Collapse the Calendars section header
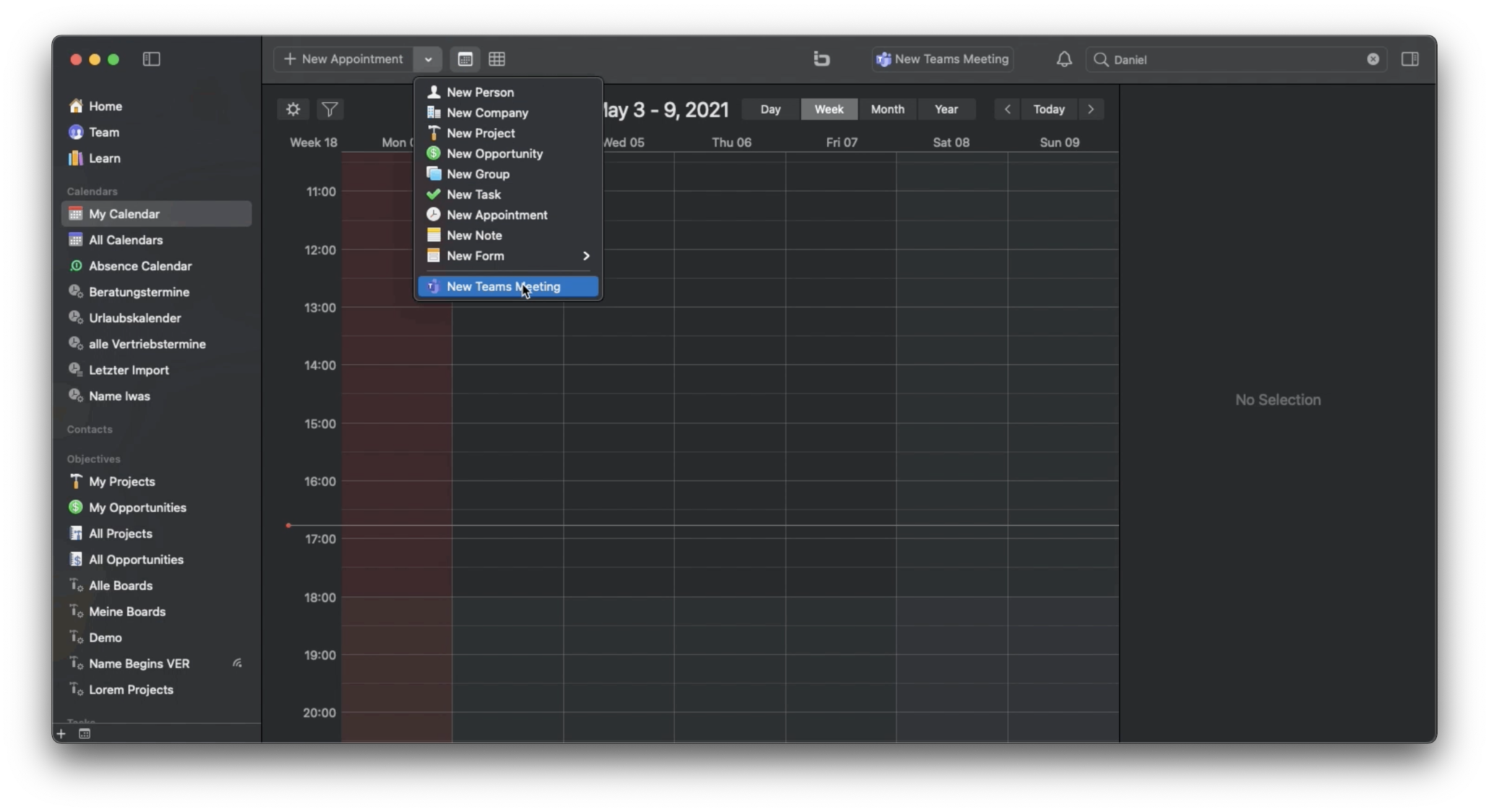Image resolution: width=1489 pixels, height=812 pixels. (92, 191)
